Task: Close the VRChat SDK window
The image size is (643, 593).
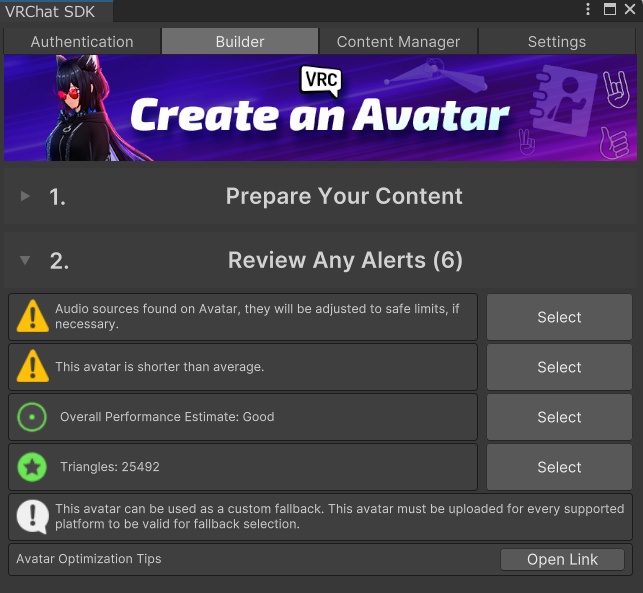Action: pos(630,9)
